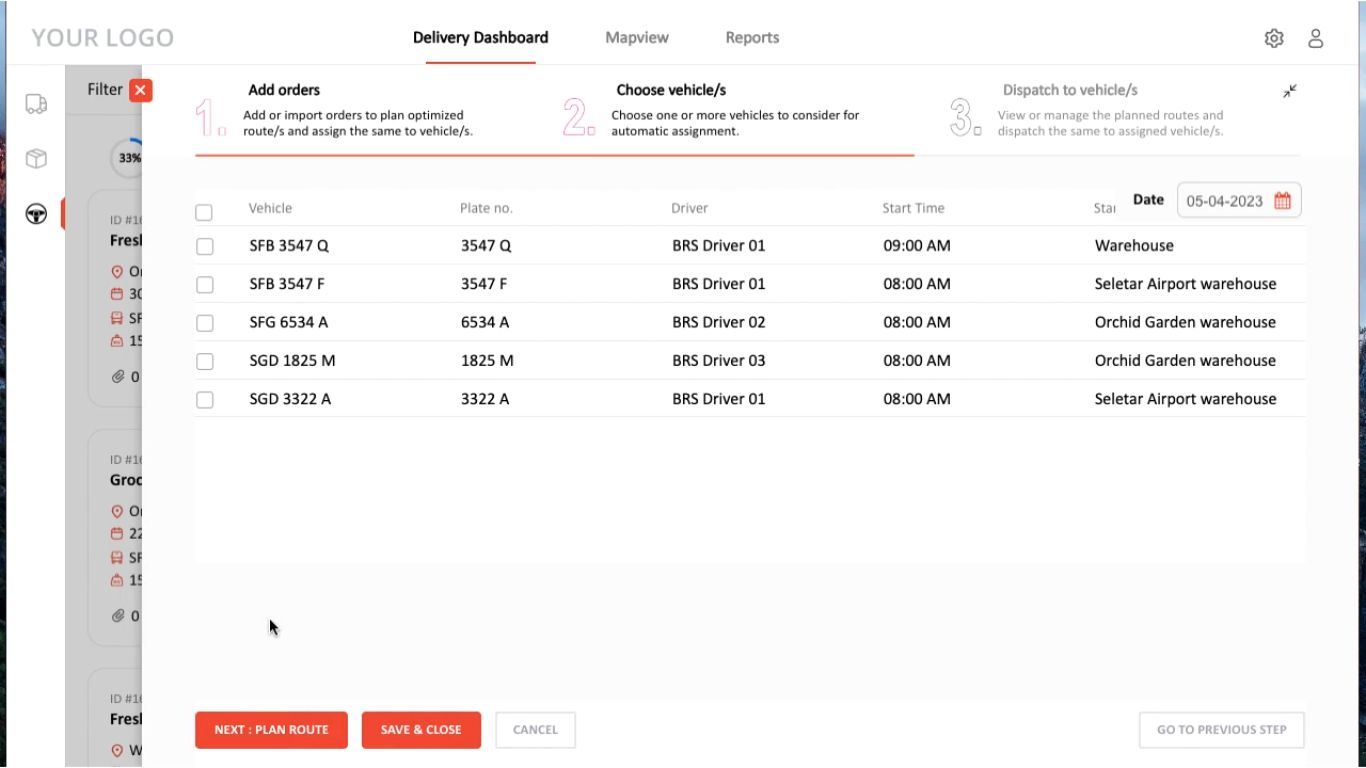The height and width of the screenshot is (768, 1366).
Task: Click the date field 05-04-2023
Action: pyautogui.click(x=1224, y=201)
